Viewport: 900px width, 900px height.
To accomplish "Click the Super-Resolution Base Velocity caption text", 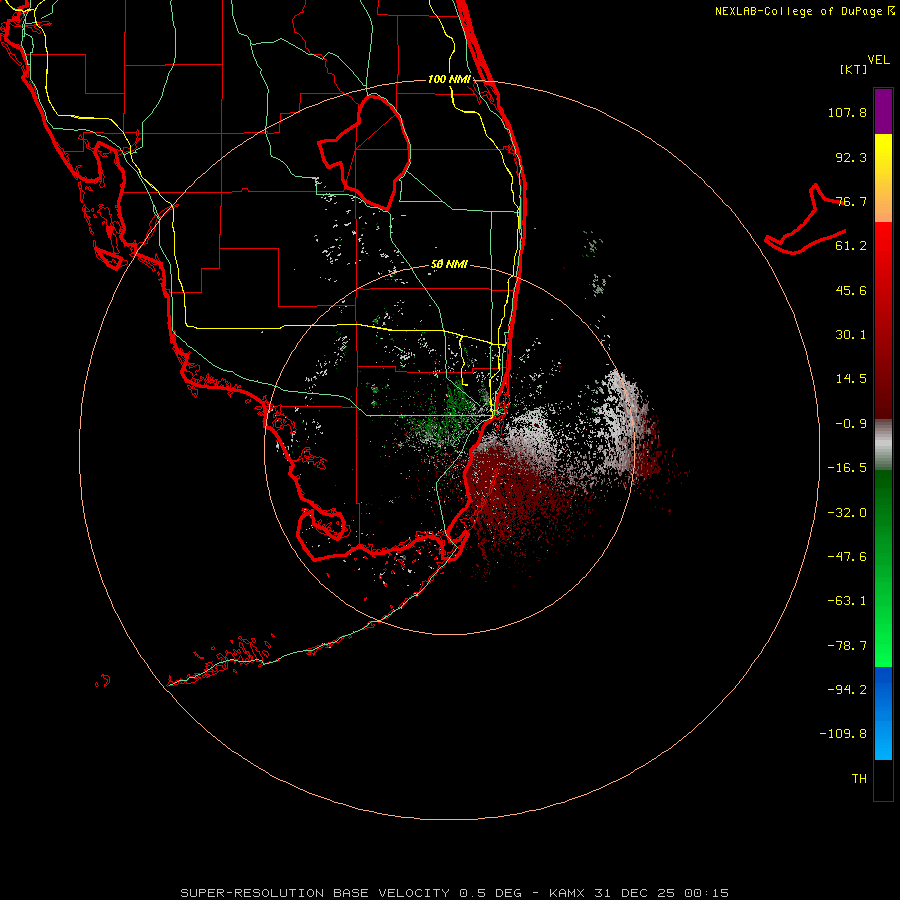I will (x=454, y=893).
